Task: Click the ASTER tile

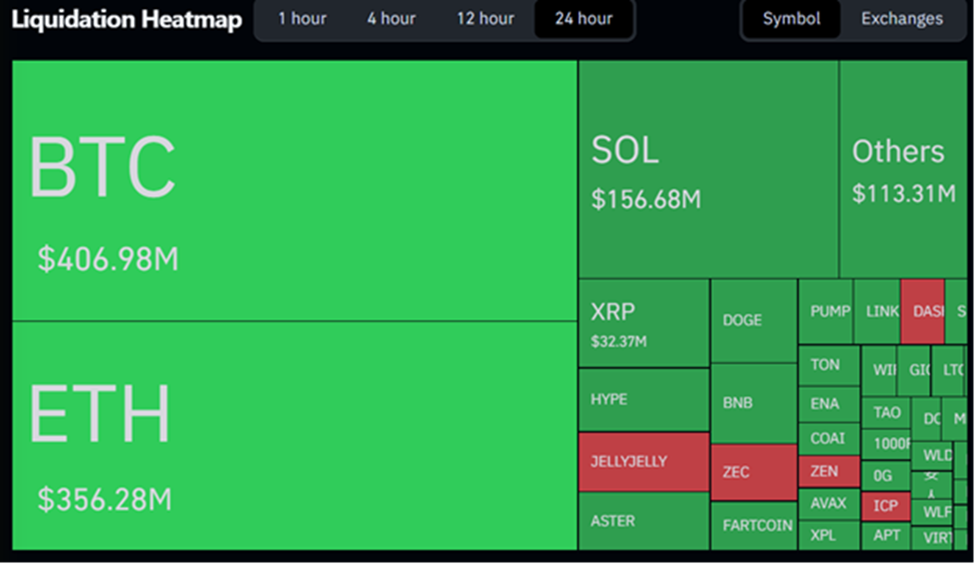Action: point(644,521)
